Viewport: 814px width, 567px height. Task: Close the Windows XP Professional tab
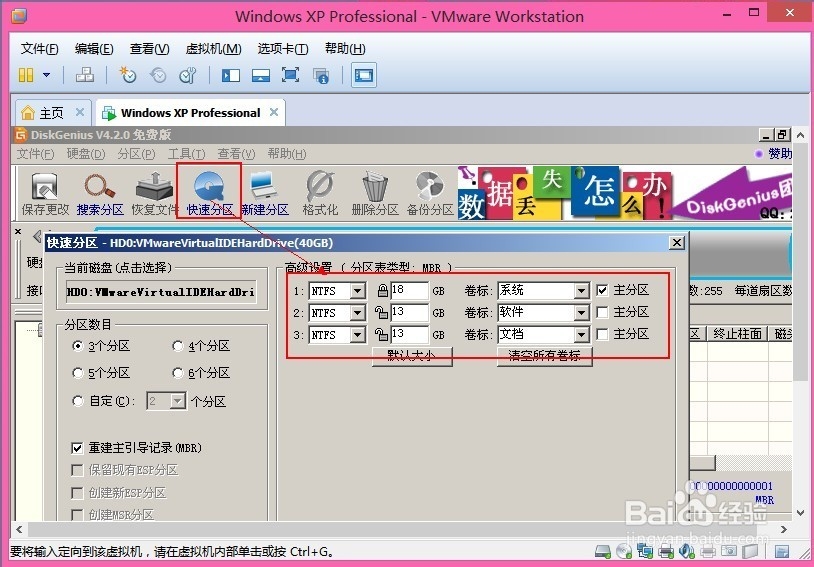pyautogui.click(x=274, y=112)
